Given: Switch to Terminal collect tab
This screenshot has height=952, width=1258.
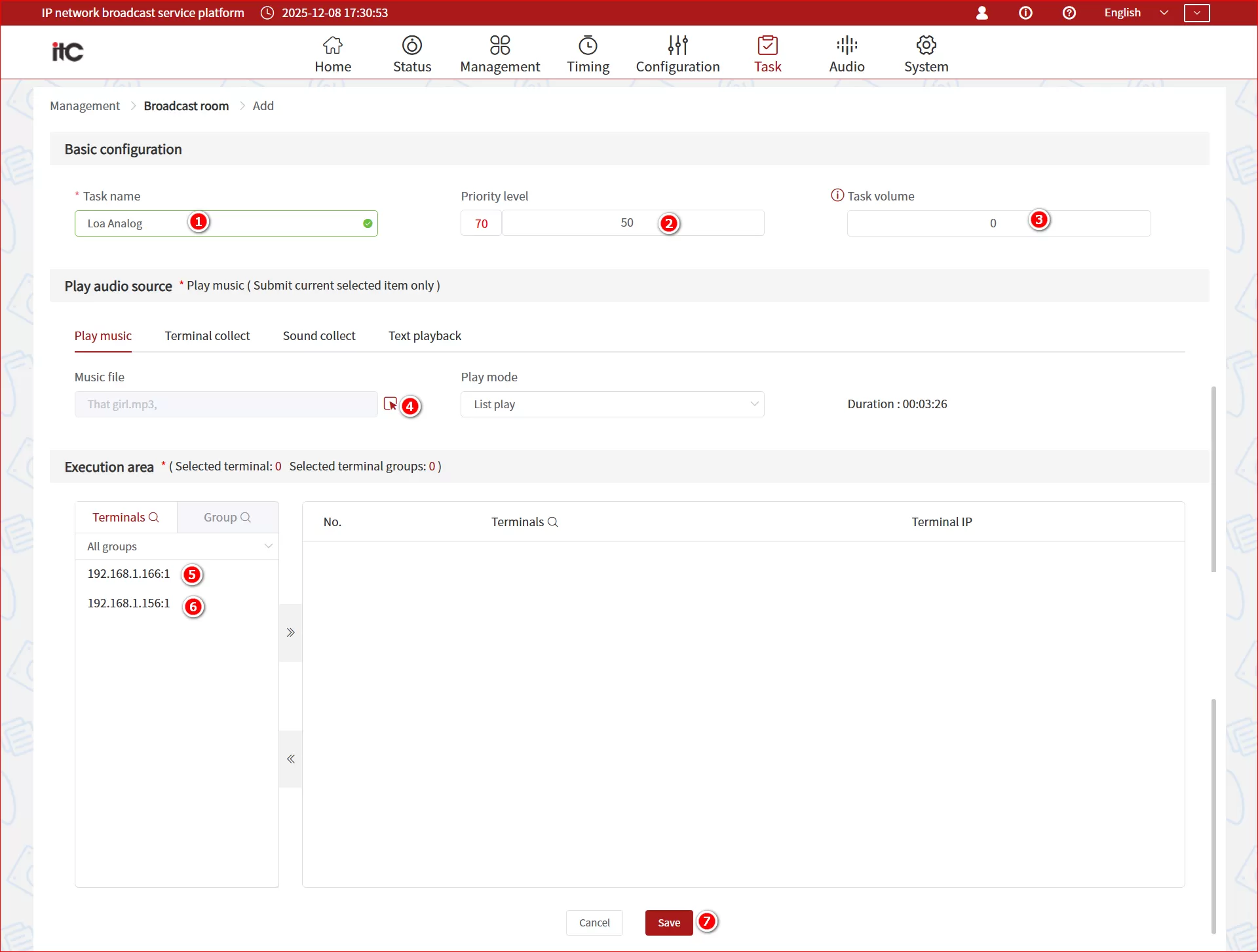Looking at the screenshot, I should tap(207, 336).
